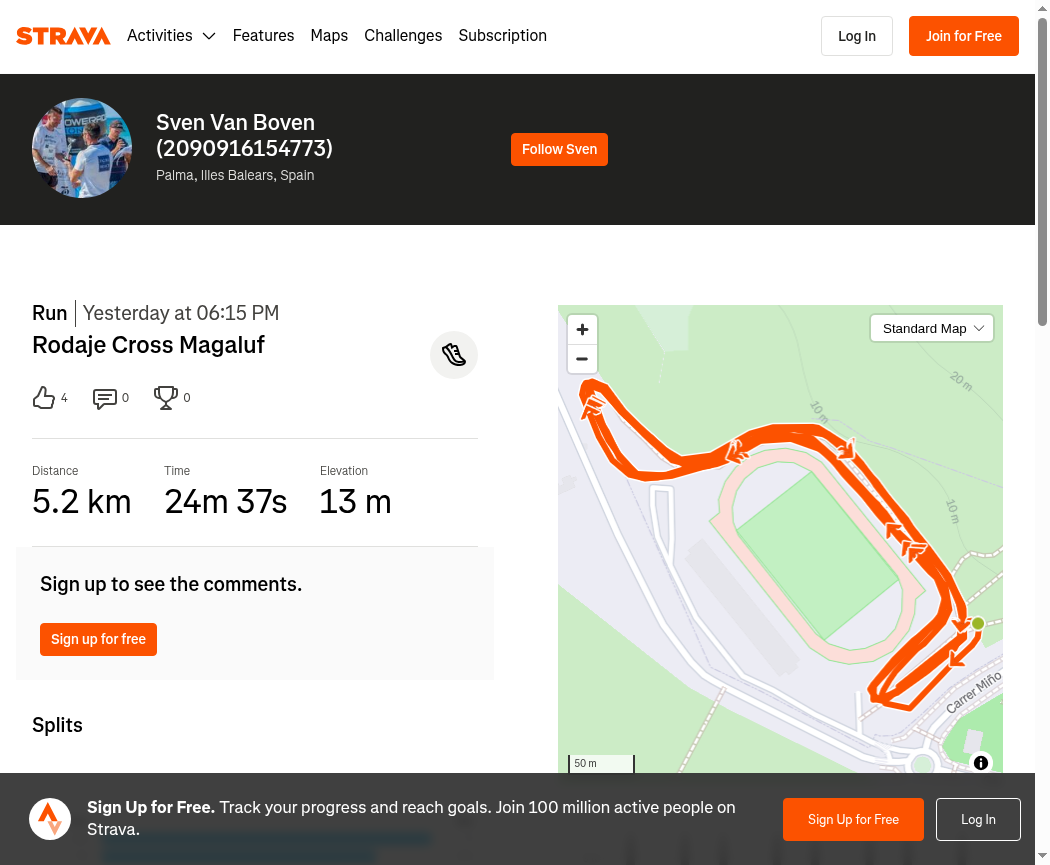
Task: Click the trophy achievements icon
Action: coord(165,398)
